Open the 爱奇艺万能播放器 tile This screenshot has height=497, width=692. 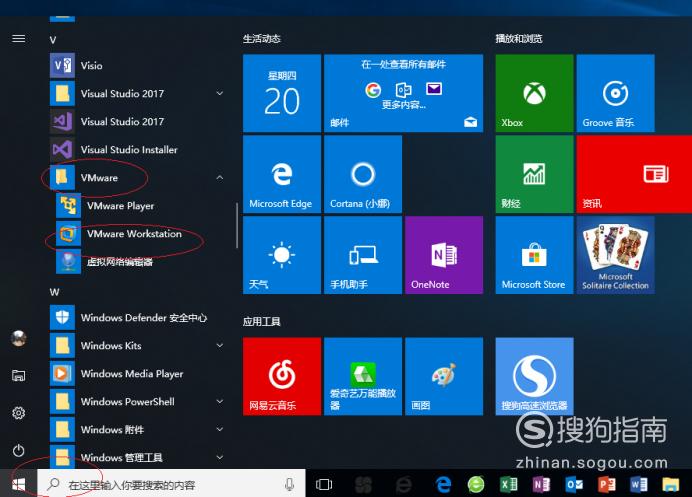(x=363, y=376)
